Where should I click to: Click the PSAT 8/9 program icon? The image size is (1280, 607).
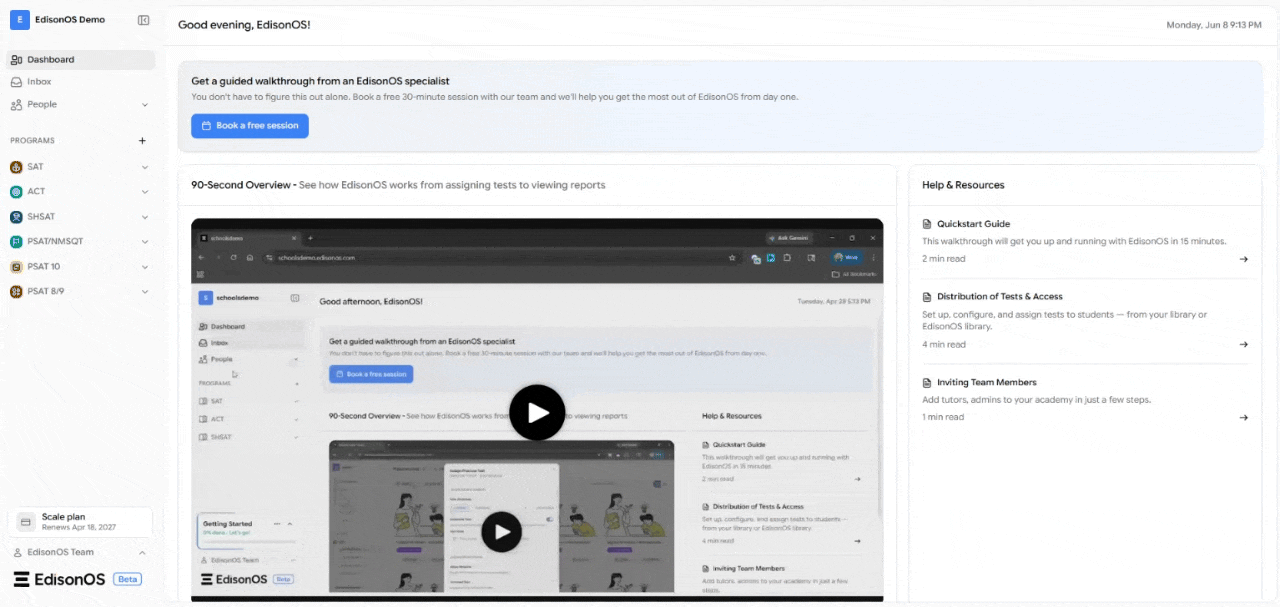16,292
